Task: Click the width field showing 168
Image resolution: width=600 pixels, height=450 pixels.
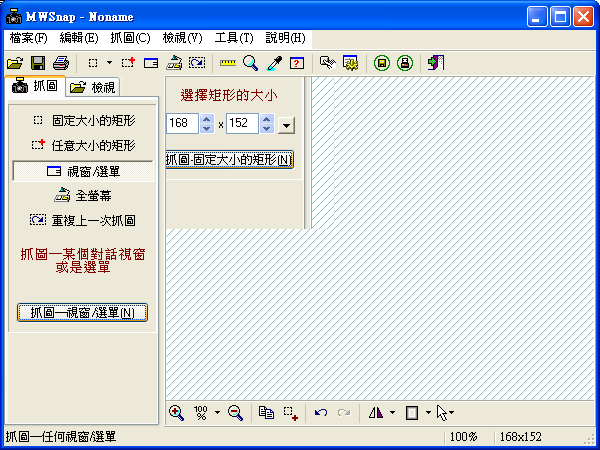Action: (182, 123)
